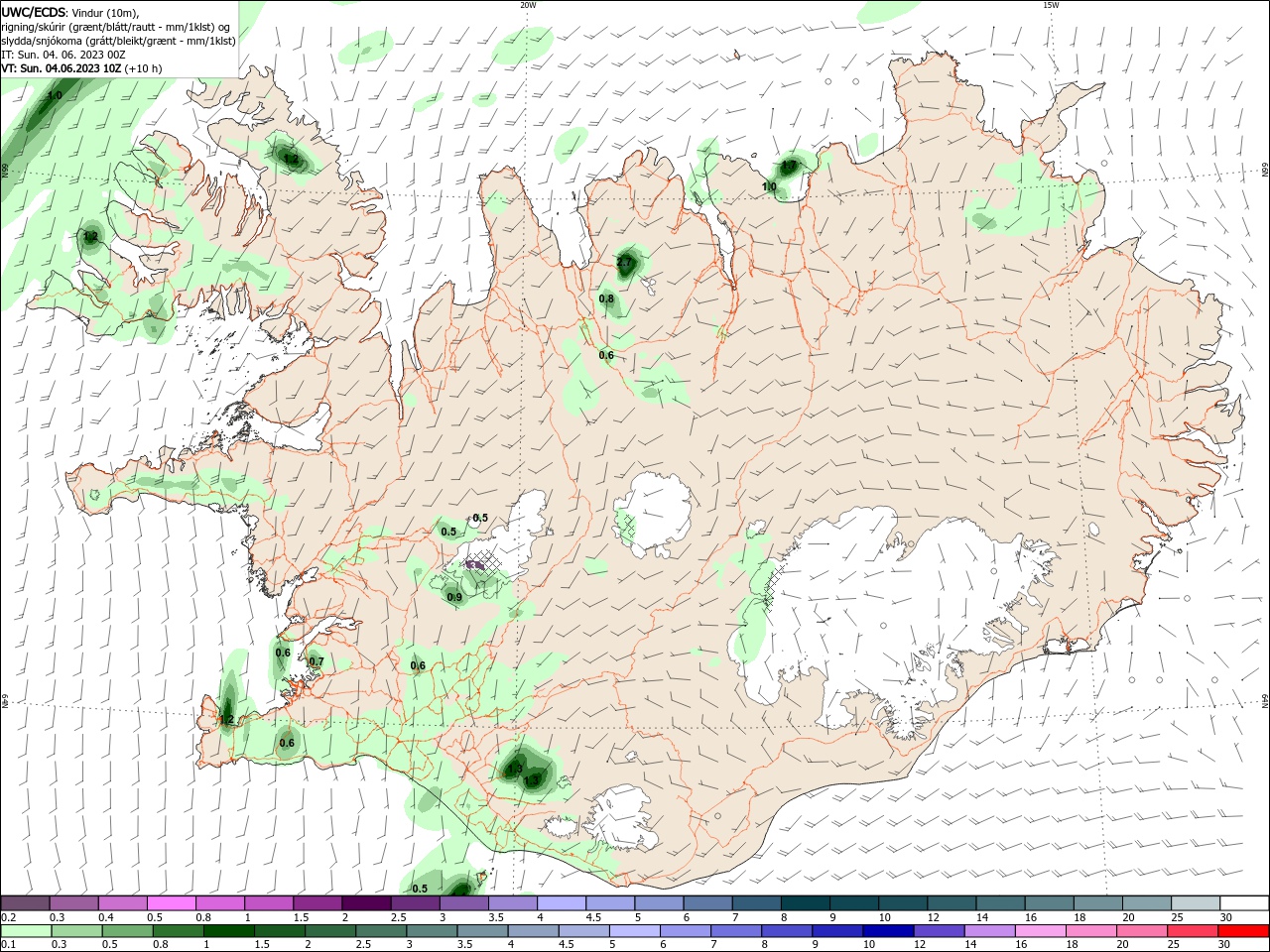Choose the dark teal swatch labeled 8 in upper legend row
Screen dimensions: 1270x952
coord(806,903)
